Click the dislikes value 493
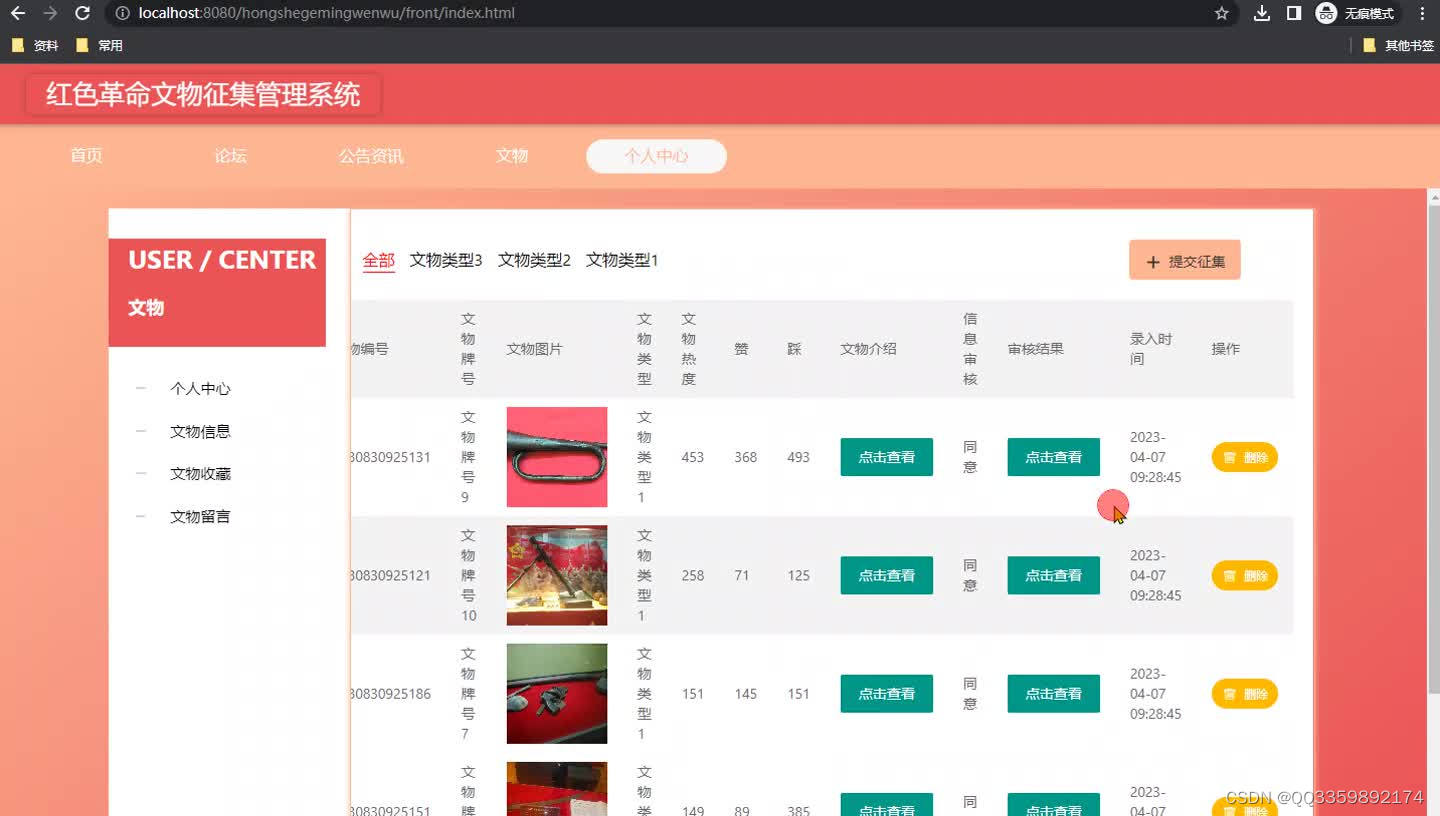This screenshot has height=816, width=1440. (798, 457)
